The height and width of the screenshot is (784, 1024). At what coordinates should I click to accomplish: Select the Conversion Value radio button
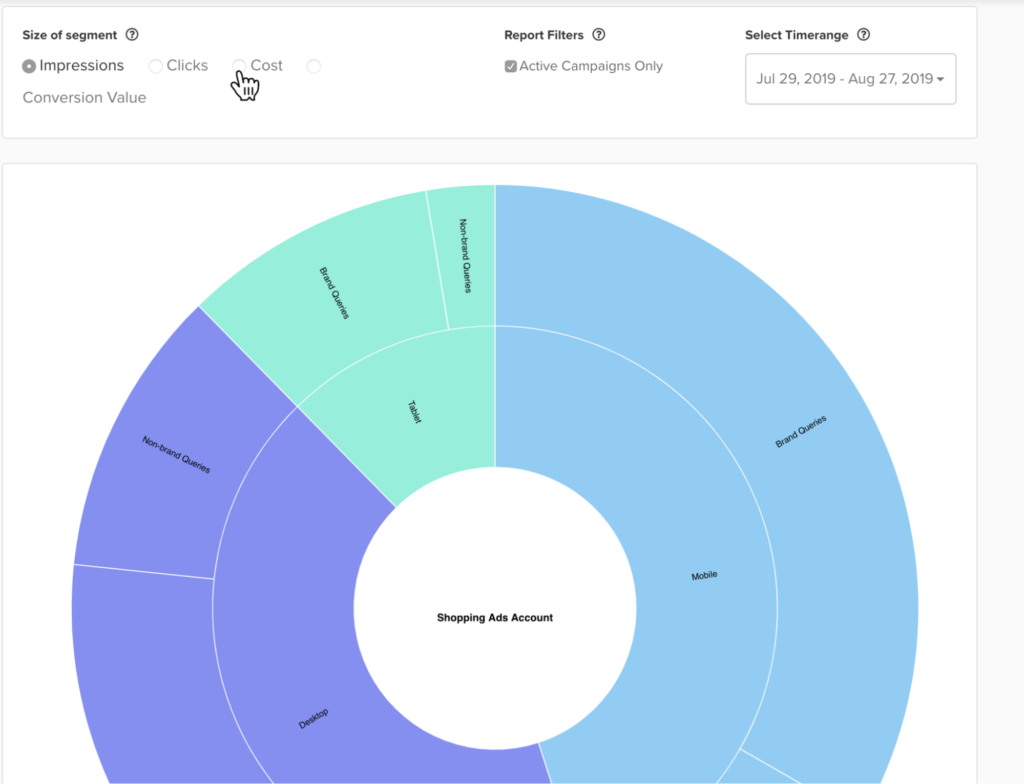[x=313, y=66]
